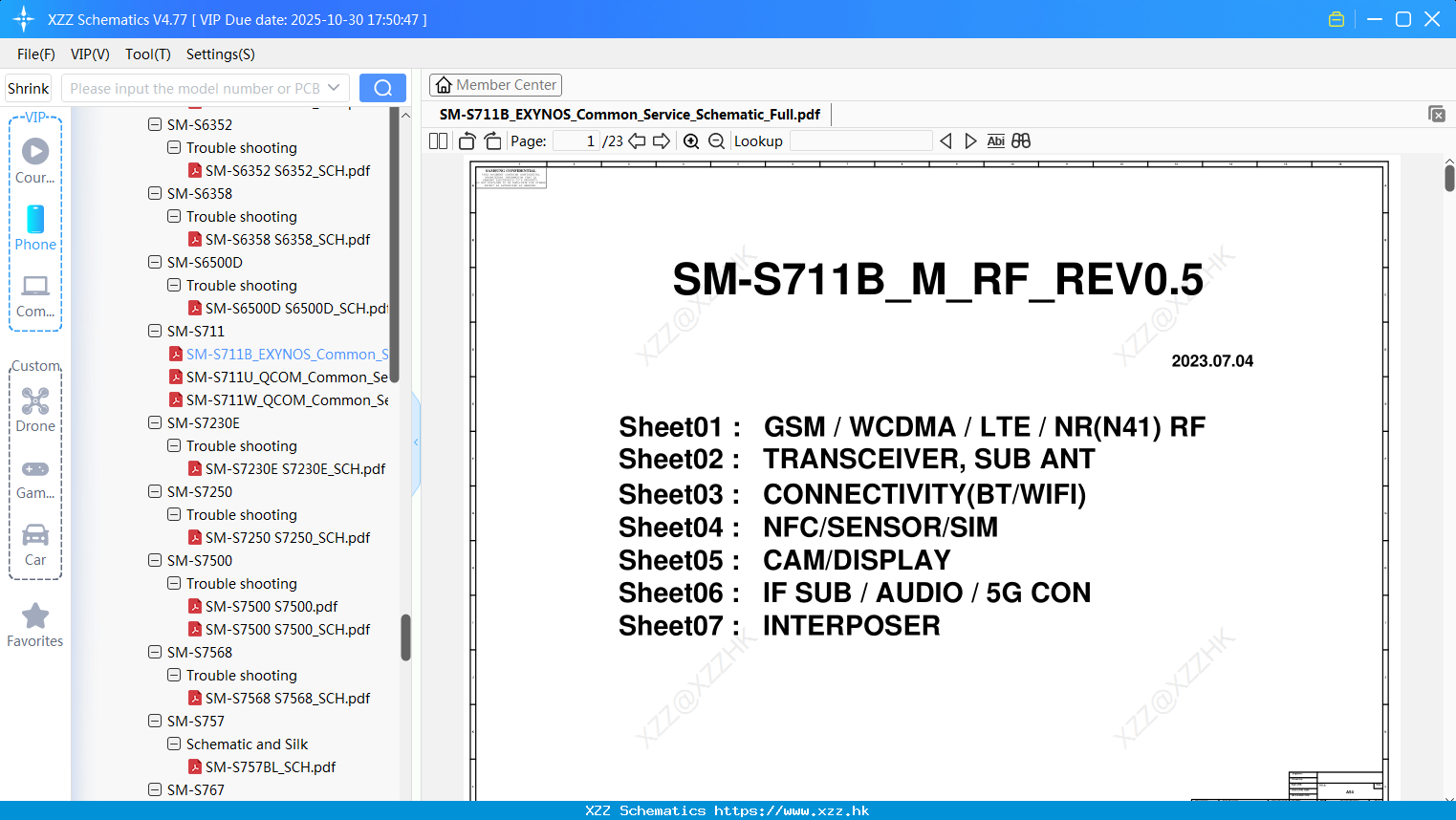The width and height of the screenshot is (1456, 820).
Task: Rotate the schematic page clockwise
Action: click(x=492, y=140)
